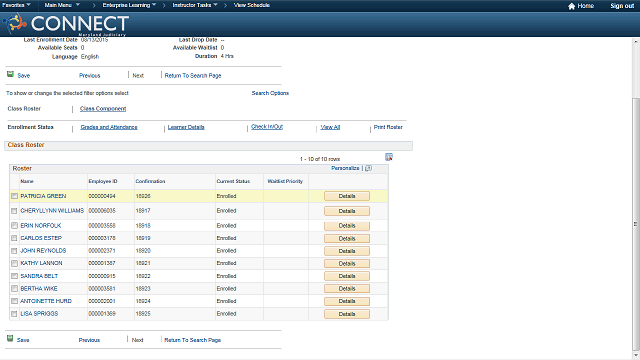The image size is (640, 360).
Task: Click Personalize link in Roster
Action: tap(345, 168)
